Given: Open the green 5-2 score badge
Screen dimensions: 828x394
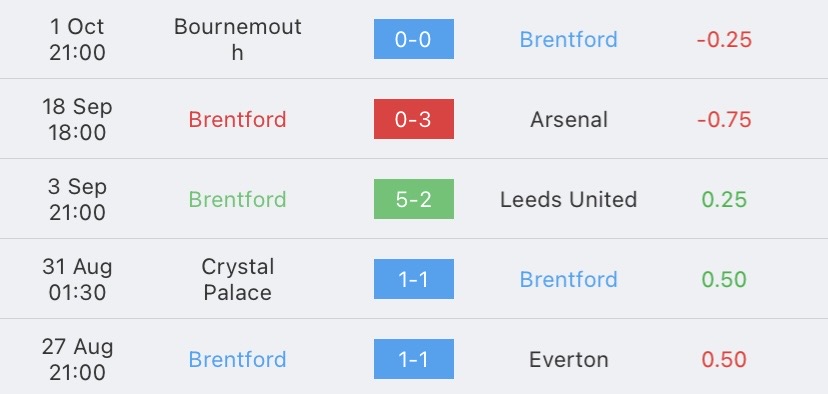Looking at the screenshot, I should (x=413, y=199).
